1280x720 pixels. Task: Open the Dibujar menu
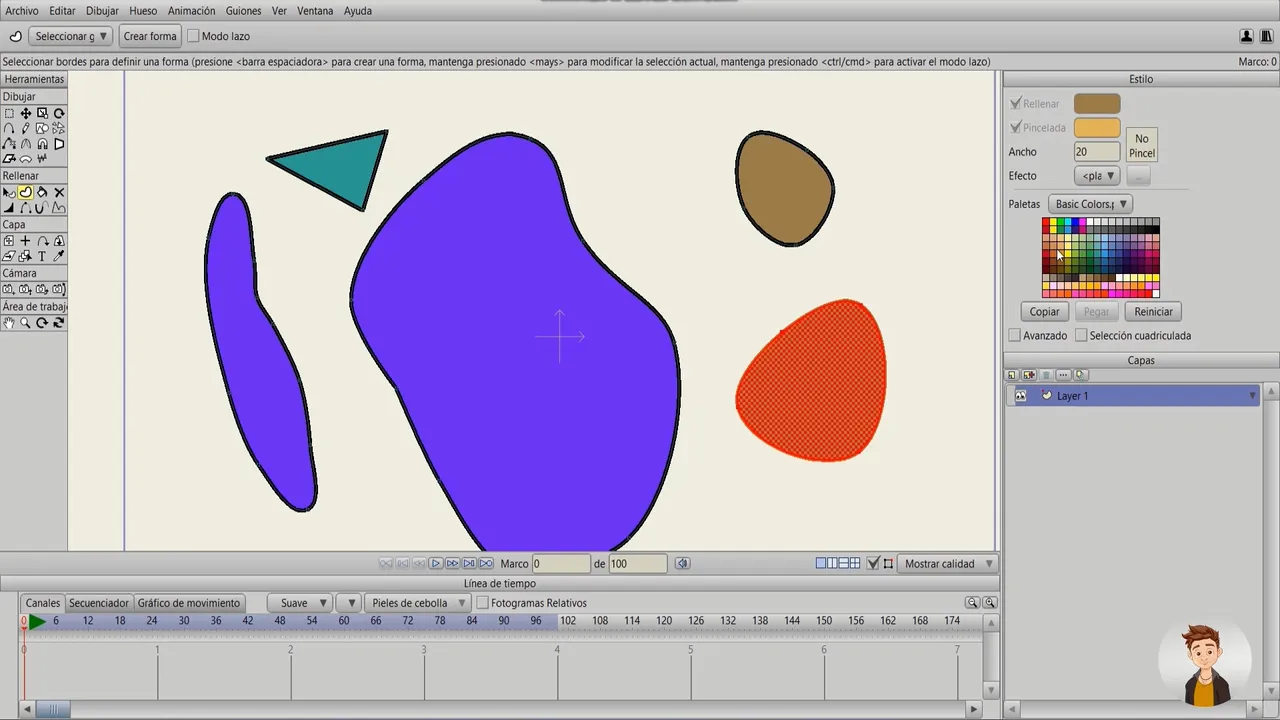point(102,11)
